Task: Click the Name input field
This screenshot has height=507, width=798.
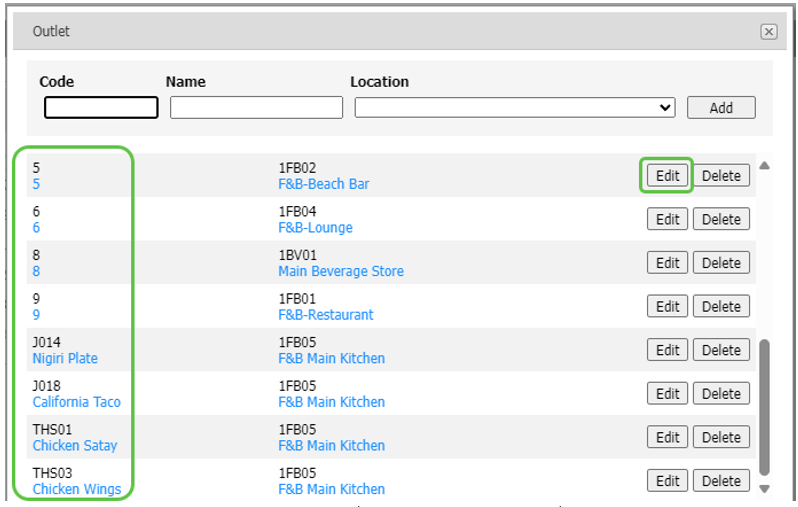Action: pyautogui.click(x=256, y=108)
